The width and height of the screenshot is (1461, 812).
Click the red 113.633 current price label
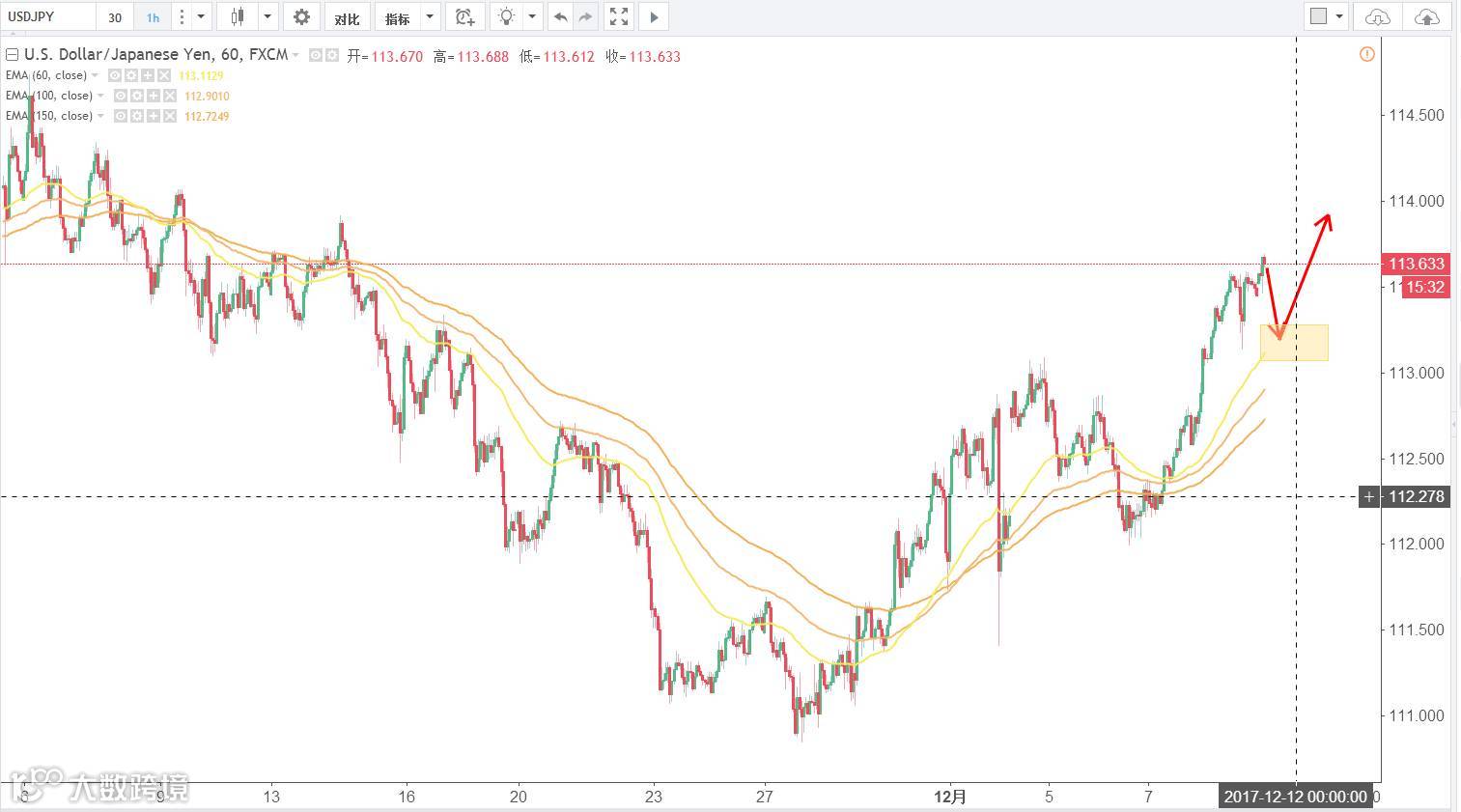pos(1417,264)
